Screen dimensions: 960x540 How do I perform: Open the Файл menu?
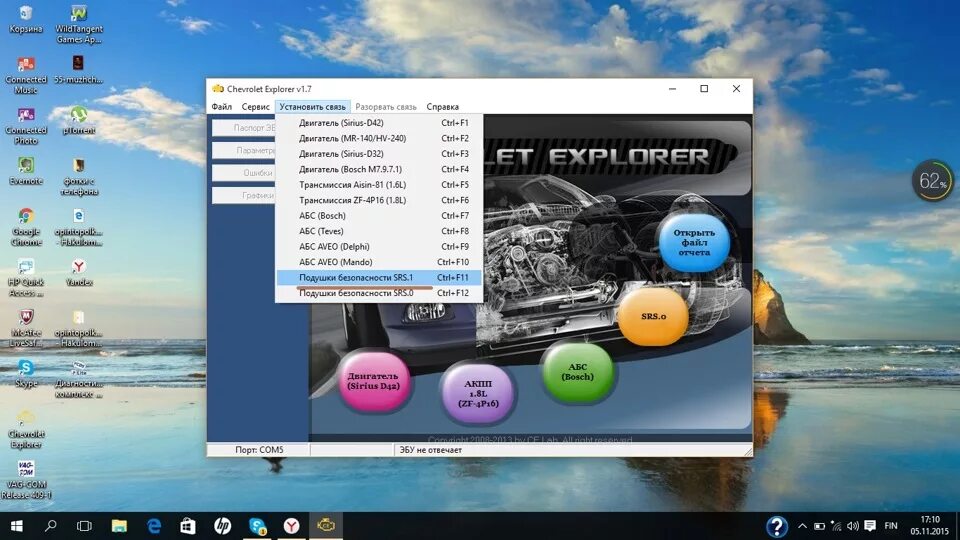[x=222, y=107]
